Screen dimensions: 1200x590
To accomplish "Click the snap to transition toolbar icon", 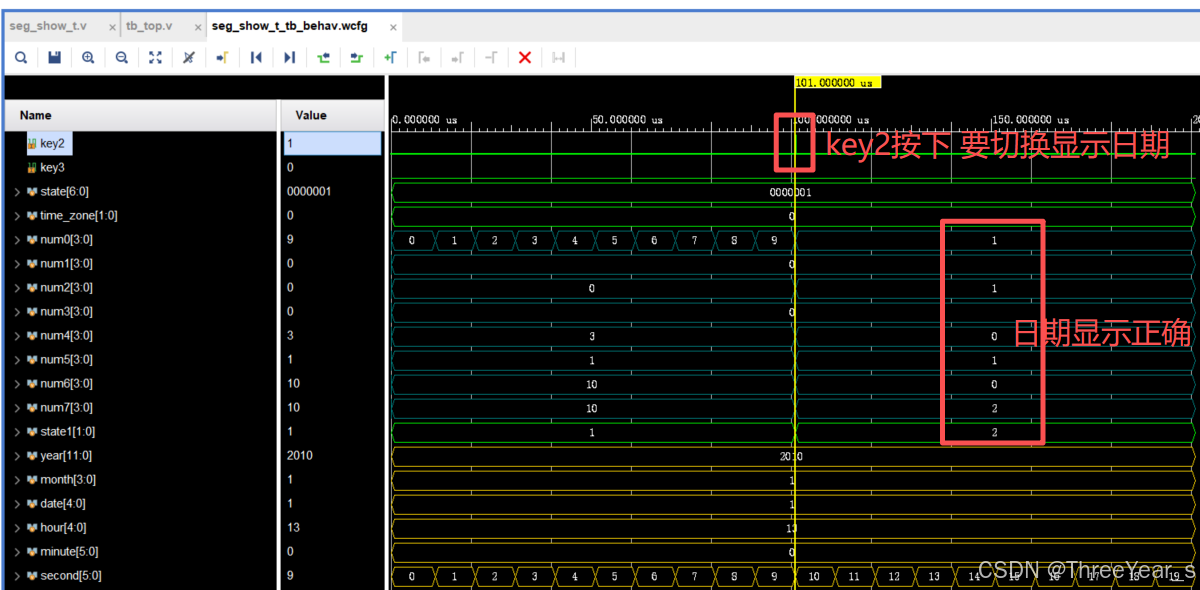I will [558, 58].
